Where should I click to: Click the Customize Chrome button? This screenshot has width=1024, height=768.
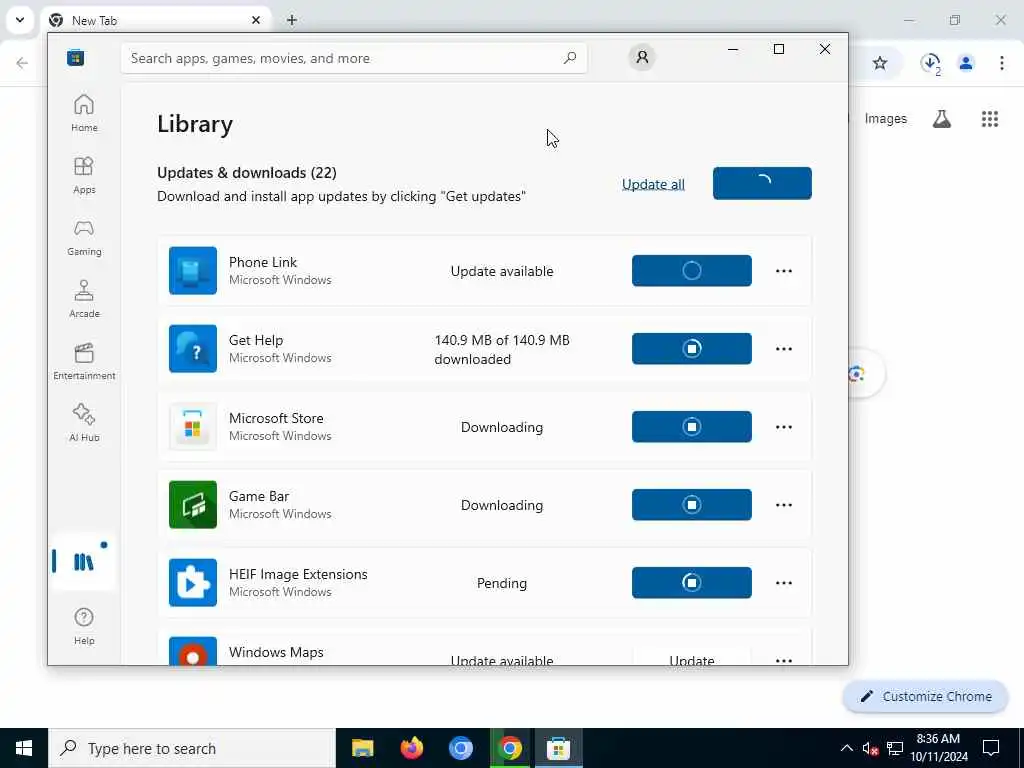click(x=925, y=696)
